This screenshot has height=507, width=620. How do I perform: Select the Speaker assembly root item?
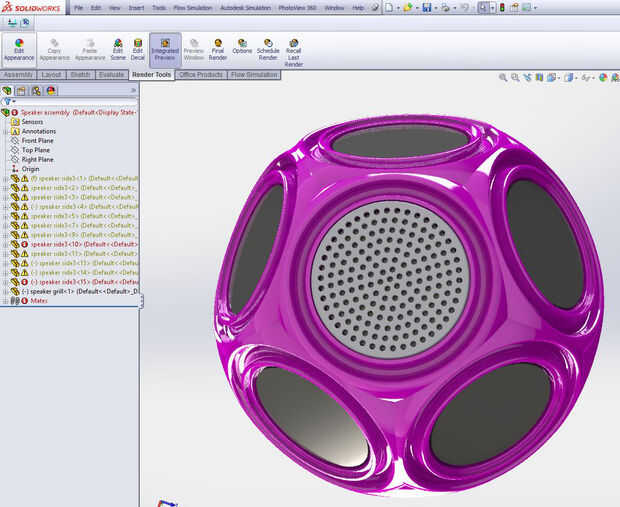click(x=71, y=113)
